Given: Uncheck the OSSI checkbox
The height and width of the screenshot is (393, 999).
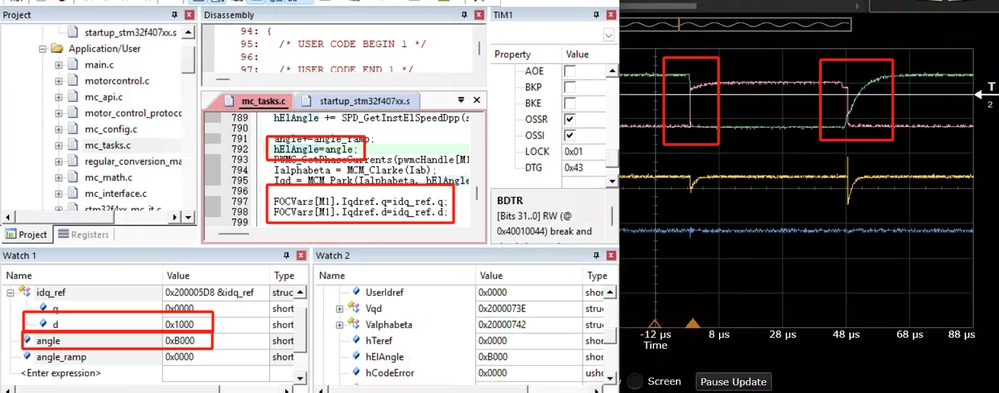Looking at the screenshot, I should 570,135.
